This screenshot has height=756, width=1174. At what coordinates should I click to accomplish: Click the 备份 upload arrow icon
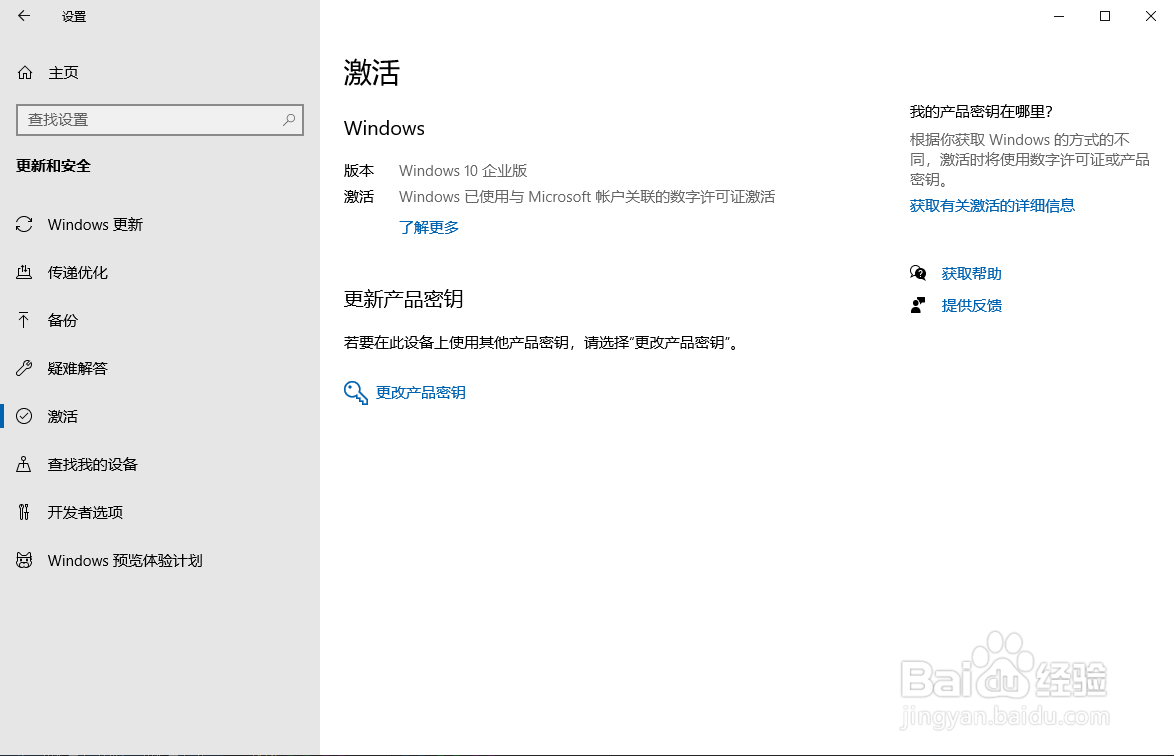[x=24, y=320]
